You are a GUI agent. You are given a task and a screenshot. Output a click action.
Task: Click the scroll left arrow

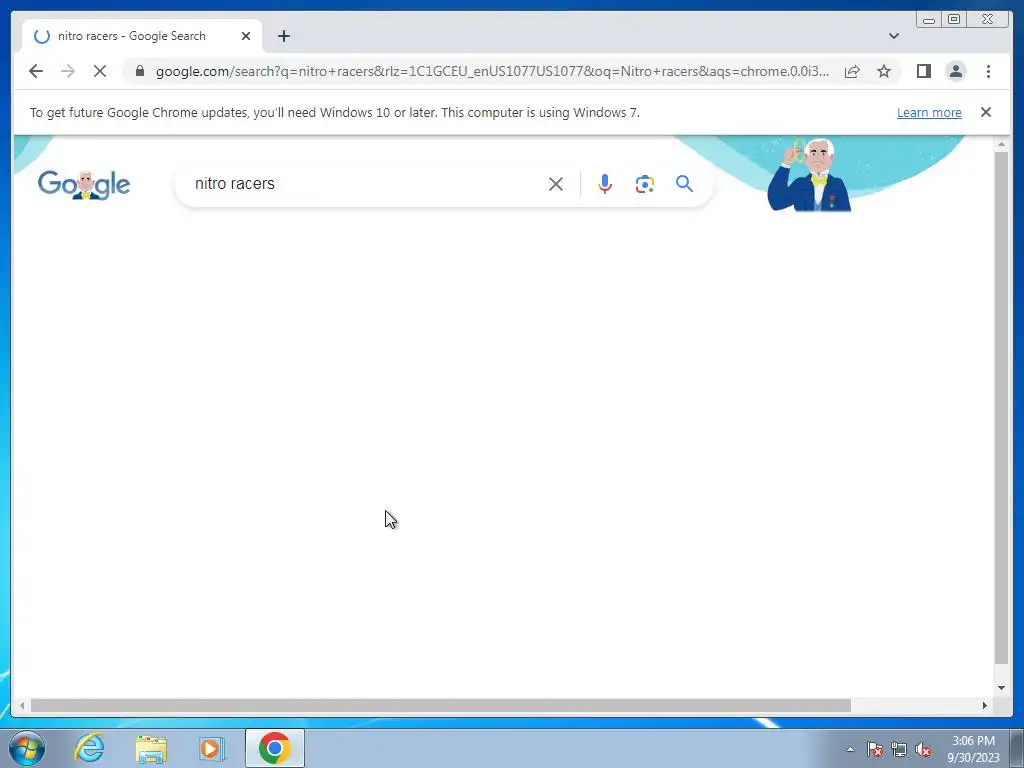[22, 705]
